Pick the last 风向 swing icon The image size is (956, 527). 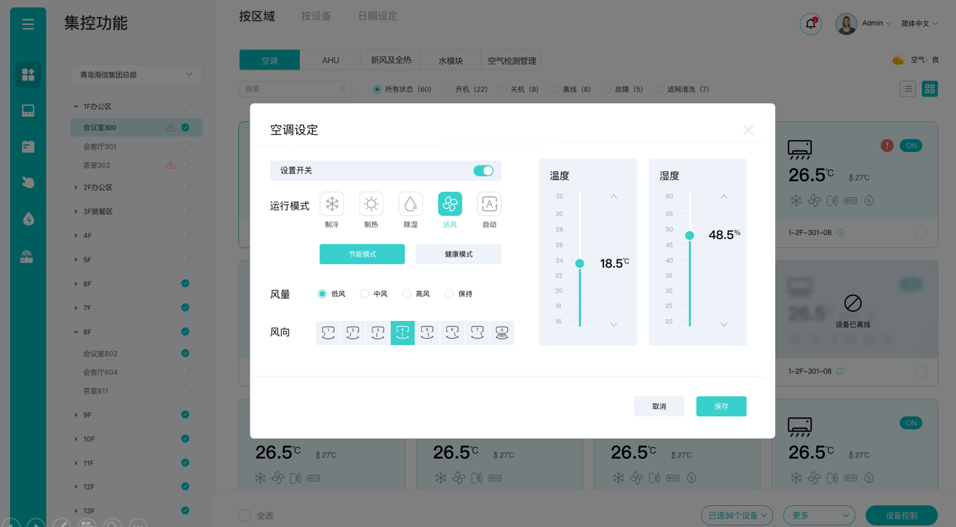point(502,332)
